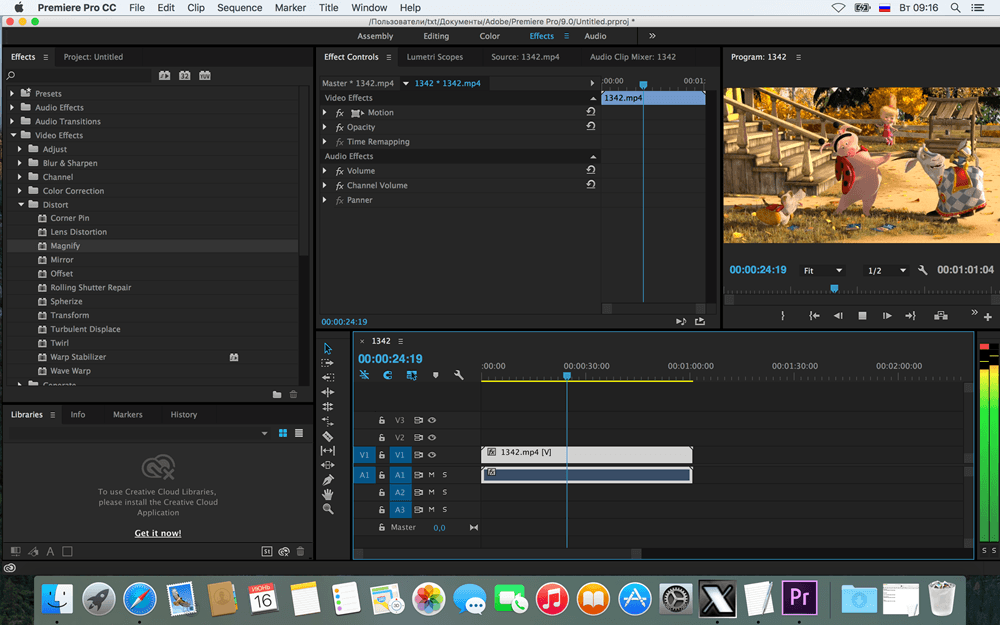Click the Program monitor playhead slider

pyautogui.click(x=834, y=289)
